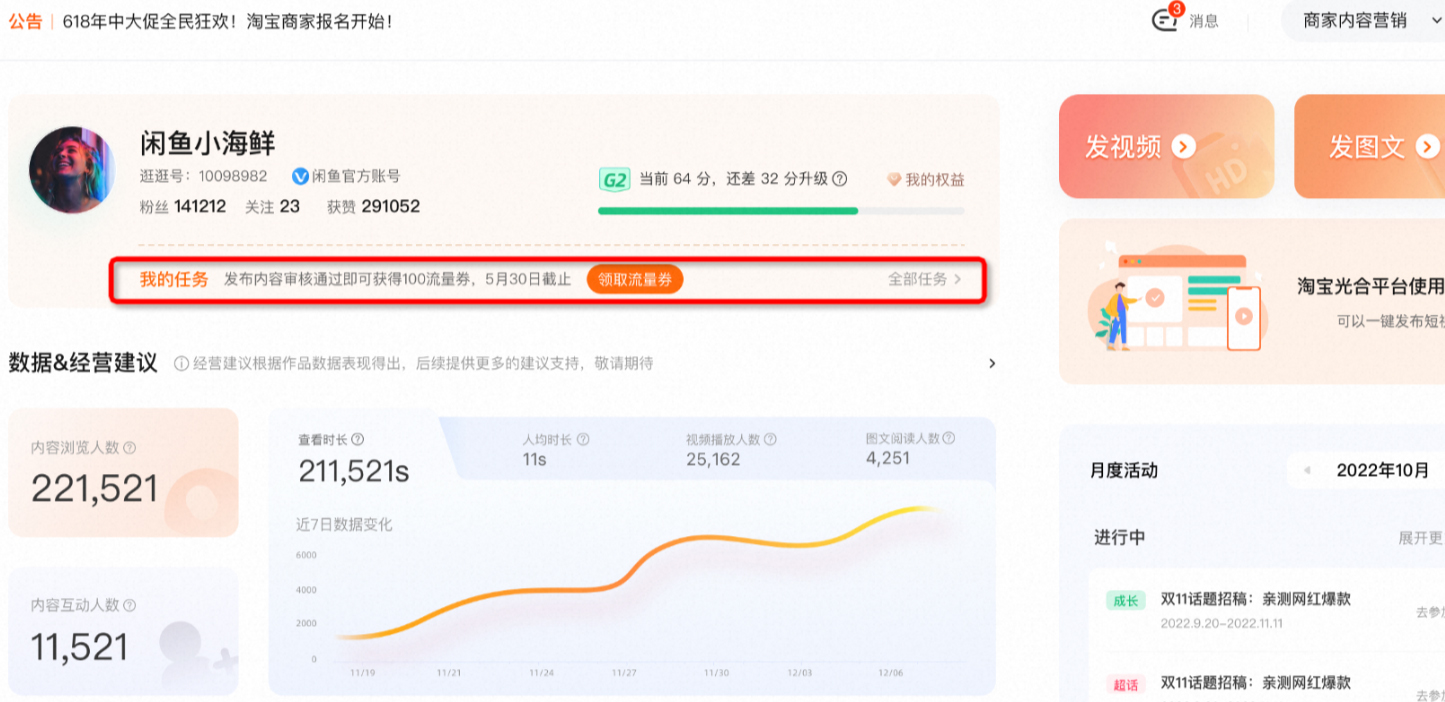Open the 消息 message notifications icon
1445x702 pixels.
[x=1166, y=21]
